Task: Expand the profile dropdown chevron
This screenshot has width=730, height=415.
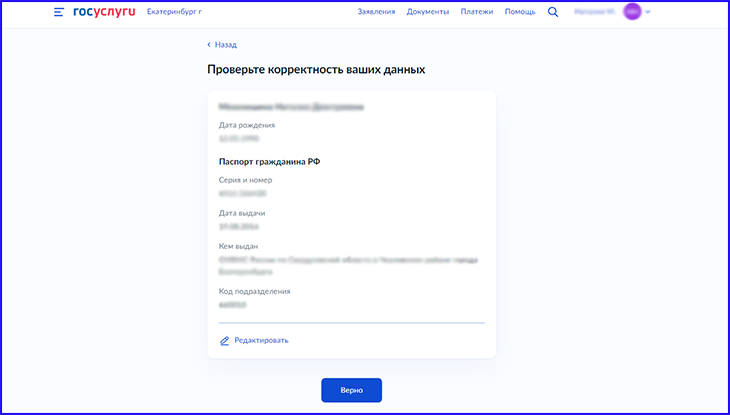Action: click(648, 12)
